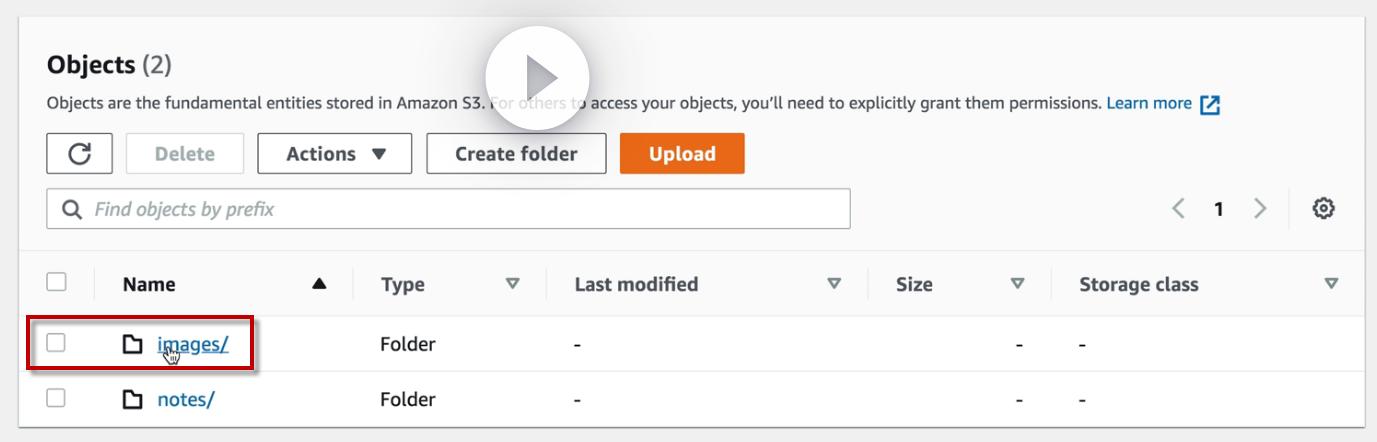Click the external link icon beside Learn more

point(1211,104)
